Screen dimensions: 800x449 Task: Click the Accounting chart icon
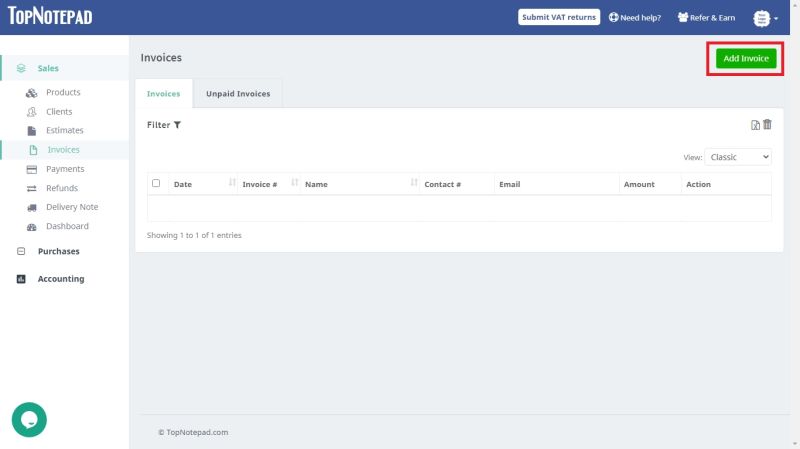click(x=21, y=279)
